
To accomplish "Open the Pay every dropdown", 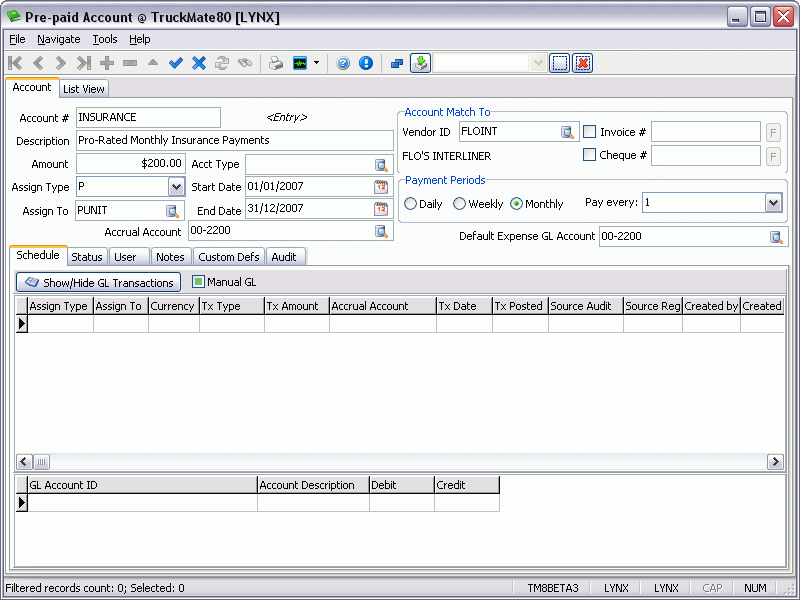I will point(772,203).
